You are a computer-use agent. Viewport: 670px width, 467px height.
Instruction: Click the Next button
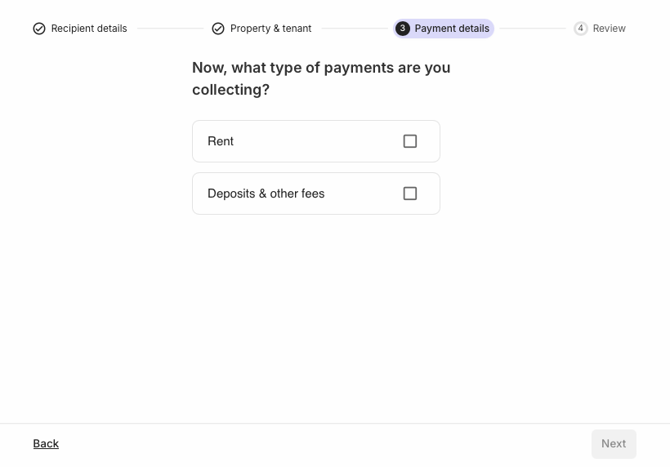614,444
